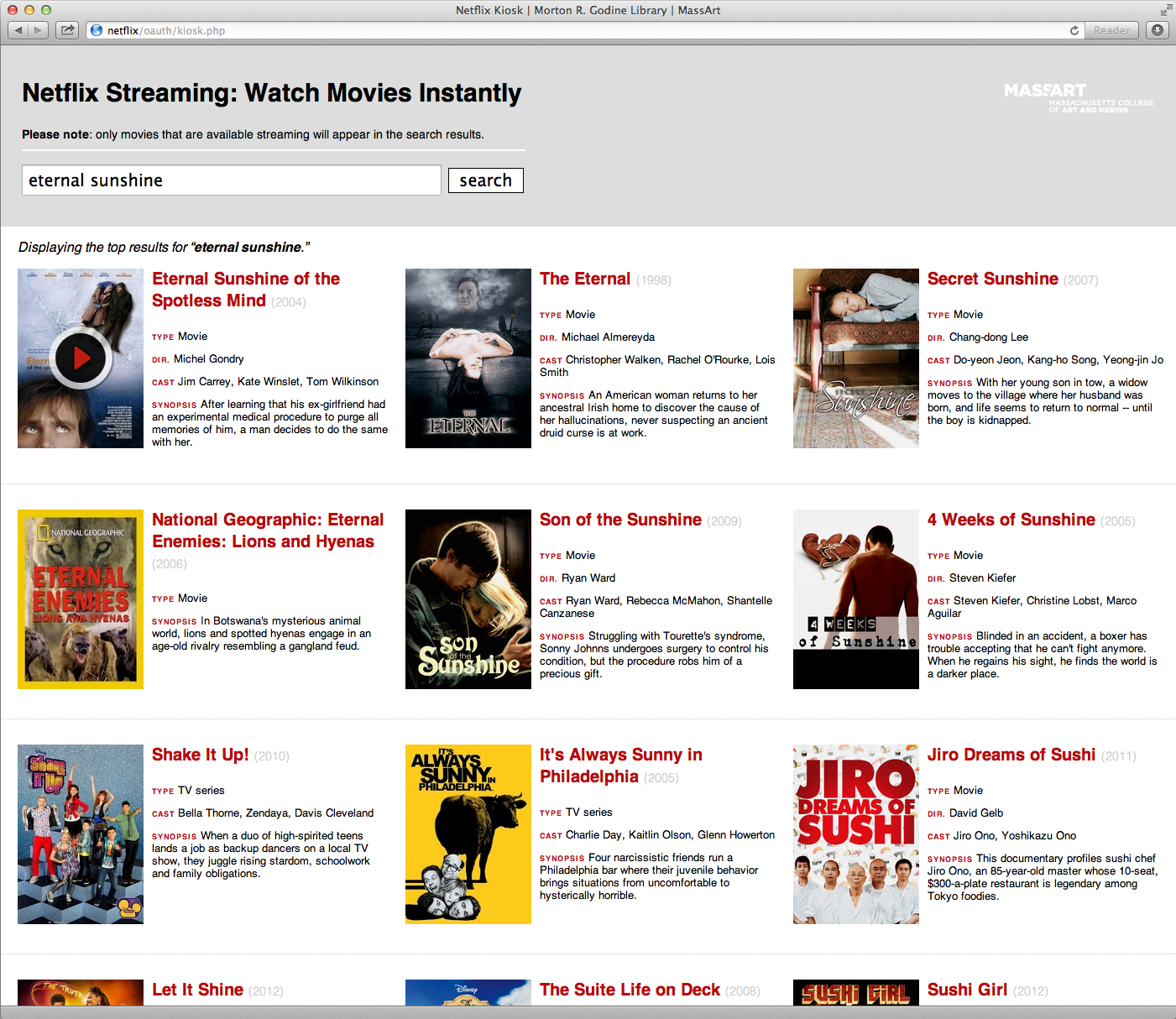Click The Eternal movie poster
The height and width of the screenshot is (1019, 1176).
(x=468, y=358)
